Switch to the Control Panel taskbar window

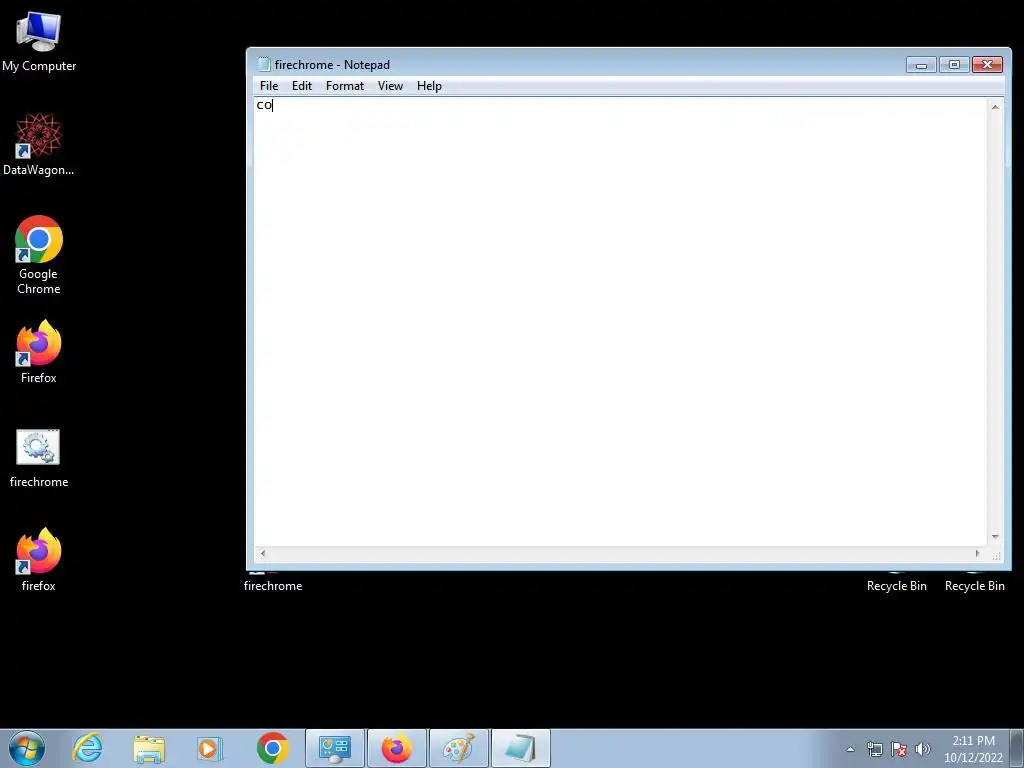pos(335,748)
